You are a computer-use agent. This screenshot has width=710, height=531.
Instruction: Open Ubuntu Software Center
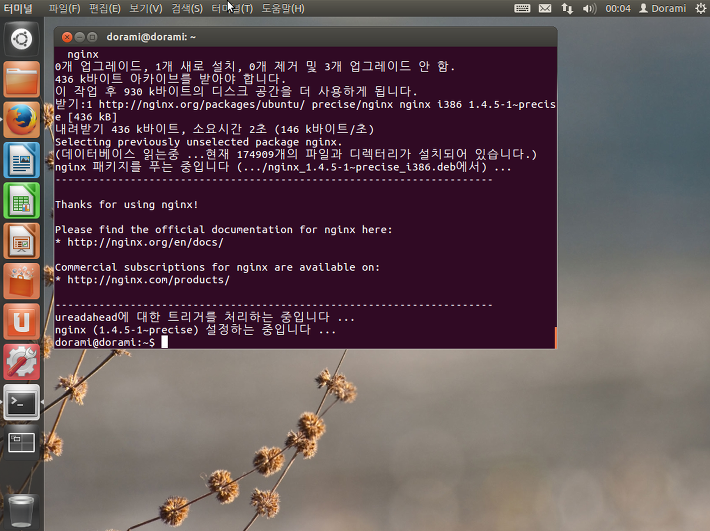[x=21, y=281]
